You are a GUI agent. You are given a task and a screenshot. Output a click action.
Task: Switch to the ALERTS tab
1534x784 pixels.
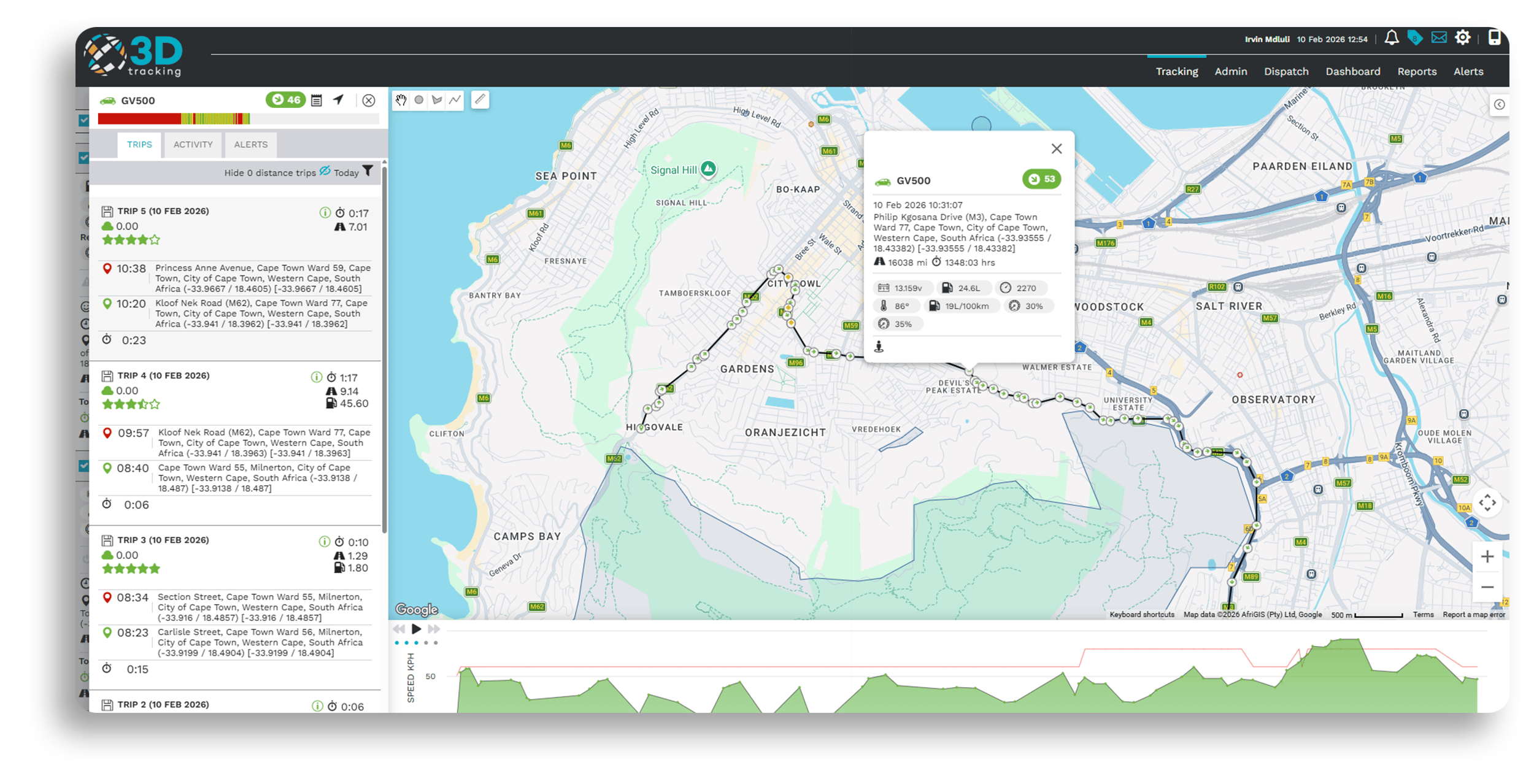coord(250,145)
